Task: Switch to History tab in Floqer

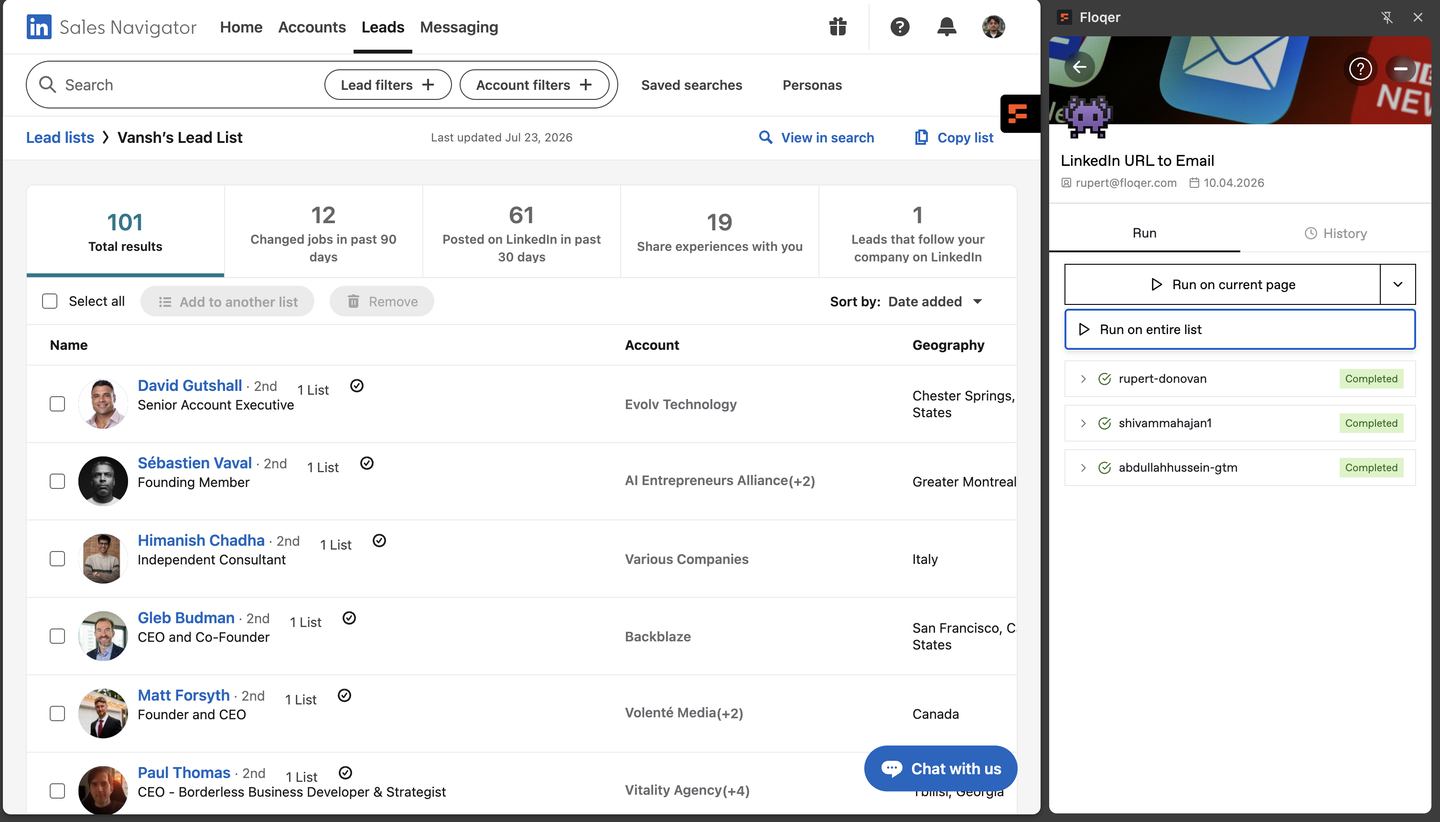Action: point(1336,233)
